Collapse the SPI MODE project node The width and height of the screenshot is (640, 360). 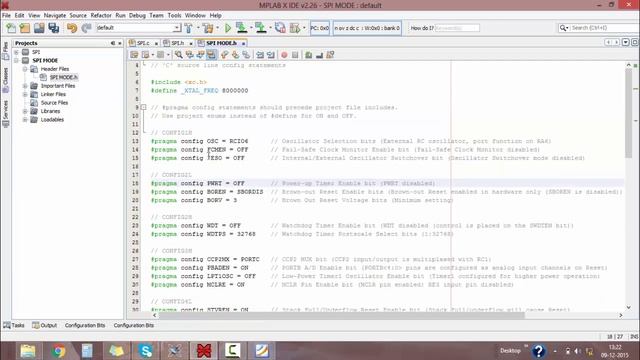click(x=16, y=60)
